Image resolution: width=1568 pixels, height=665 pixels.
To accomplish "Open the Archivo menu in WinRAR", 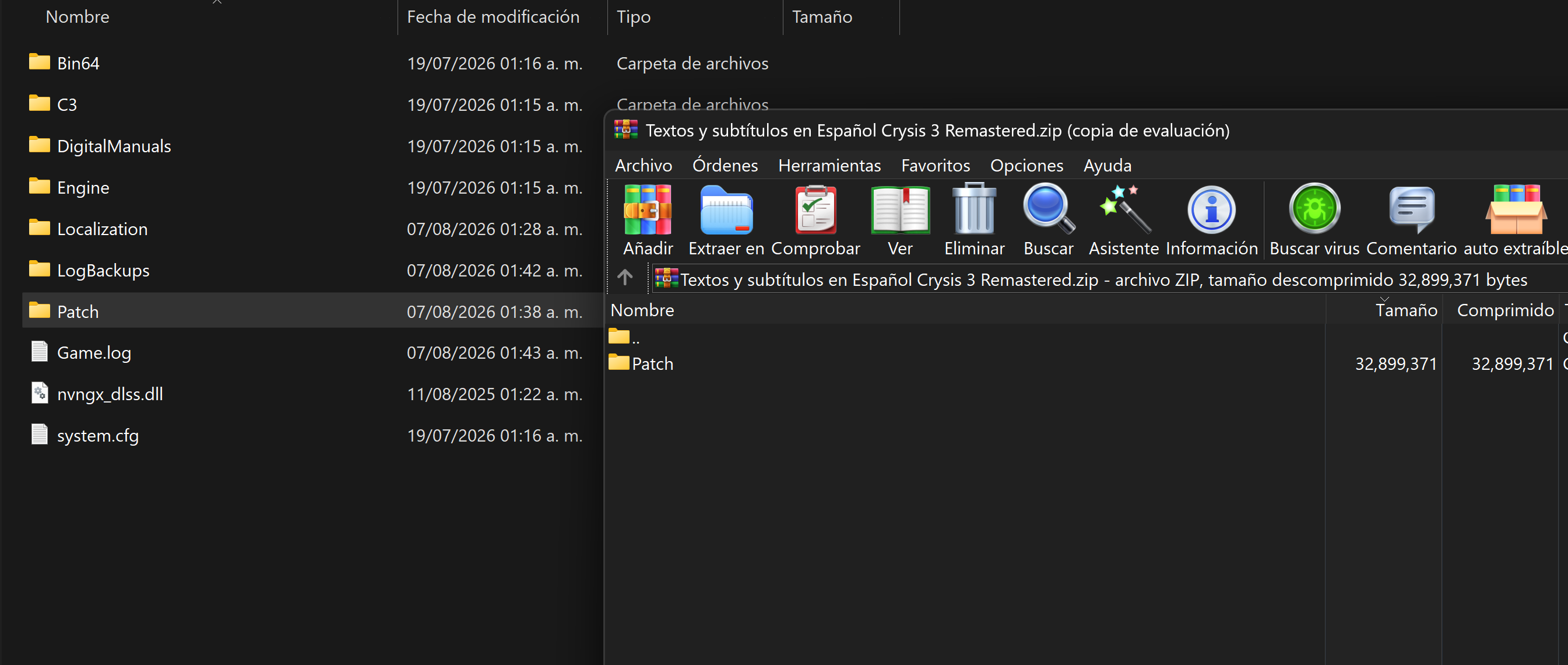I will pos(644,165).
